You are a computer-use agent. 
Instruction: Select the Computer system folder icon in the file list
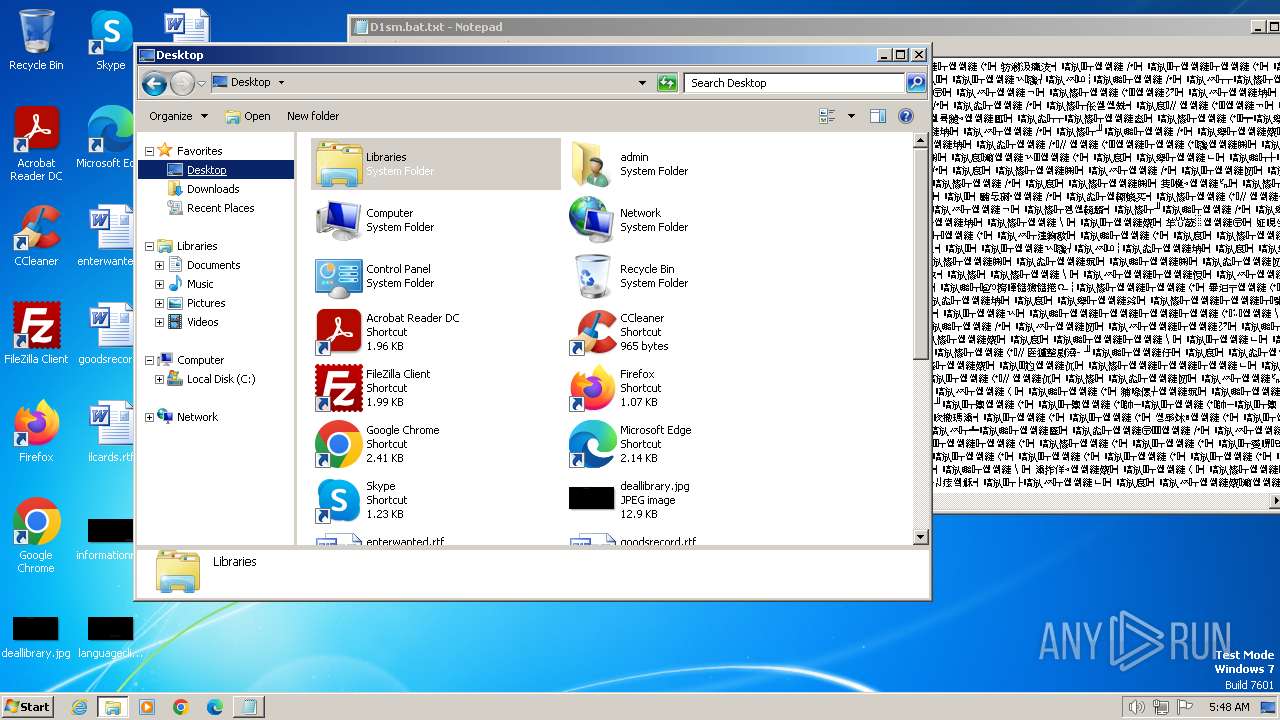tap(339, 220)
